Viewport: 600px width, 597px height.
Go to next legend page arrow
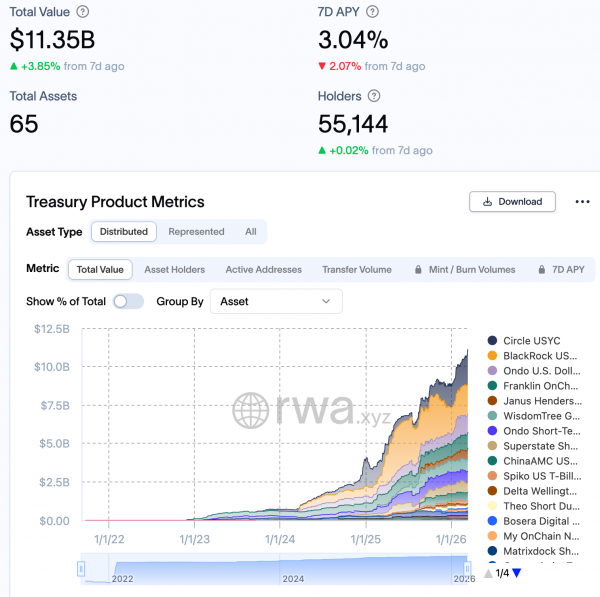[517, 573]
